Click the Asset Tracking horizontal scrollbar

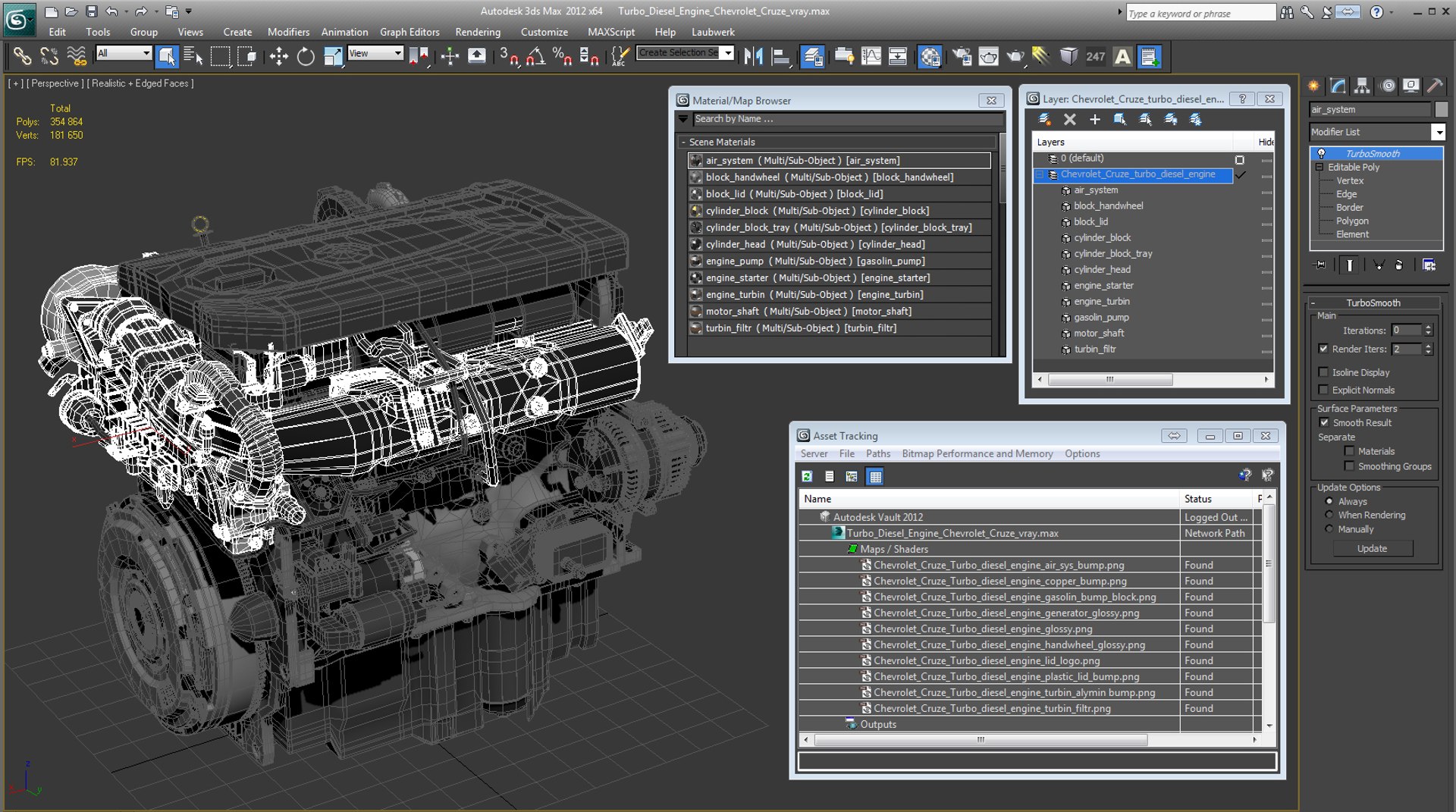pos(981,739)
